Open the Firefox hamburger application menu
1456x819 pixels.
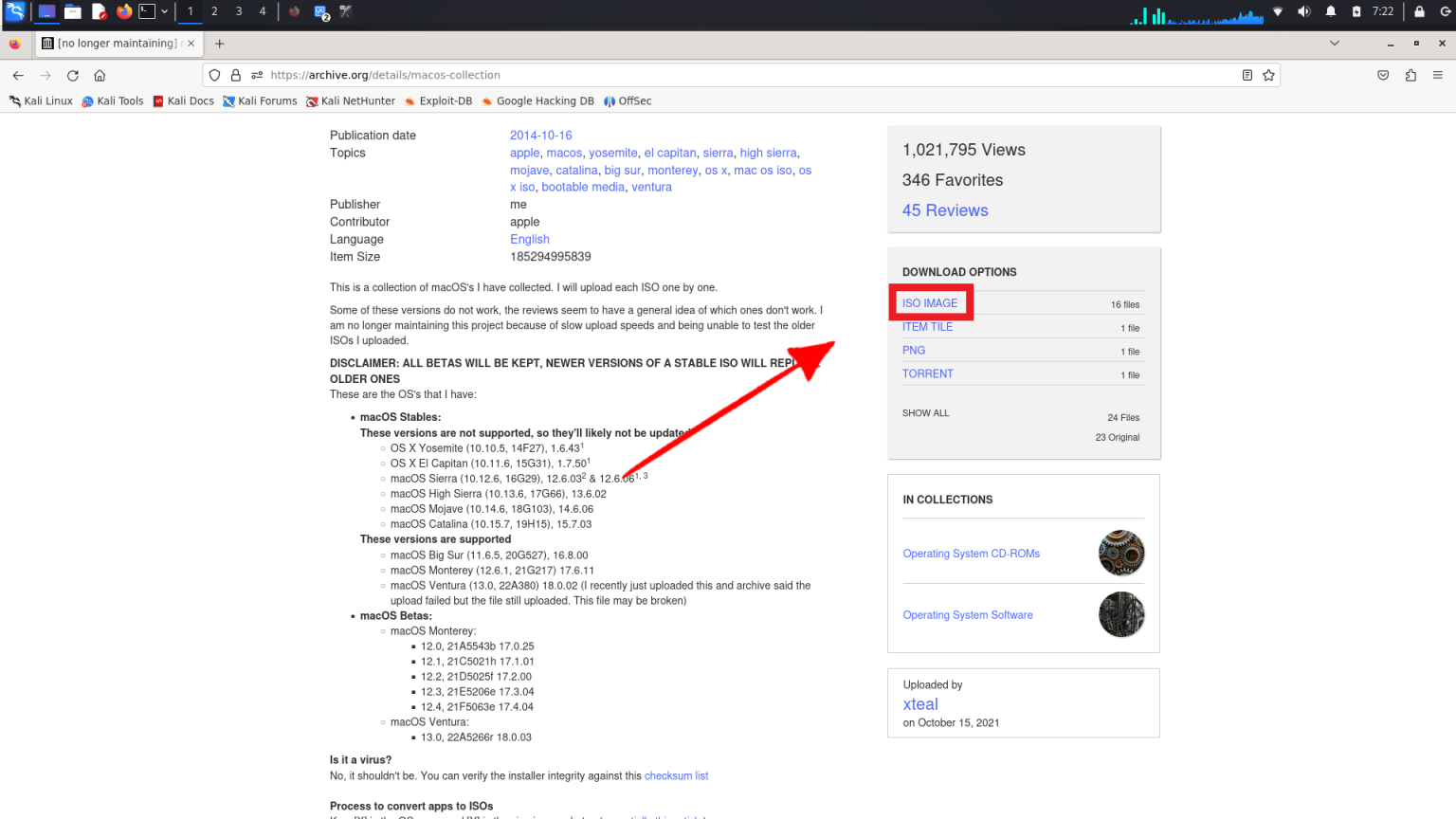click(x=1437, y=76)
